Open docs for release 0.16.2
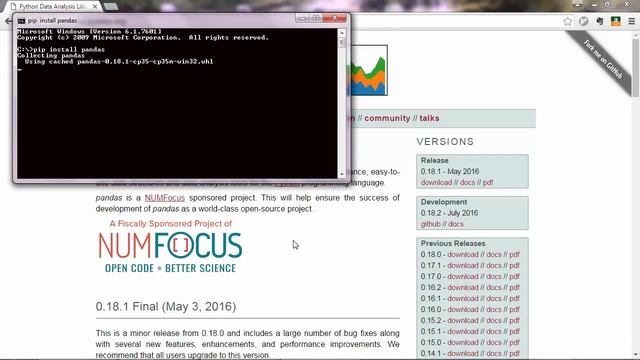This screenshot has height=360, width=640. pos(494,287)
